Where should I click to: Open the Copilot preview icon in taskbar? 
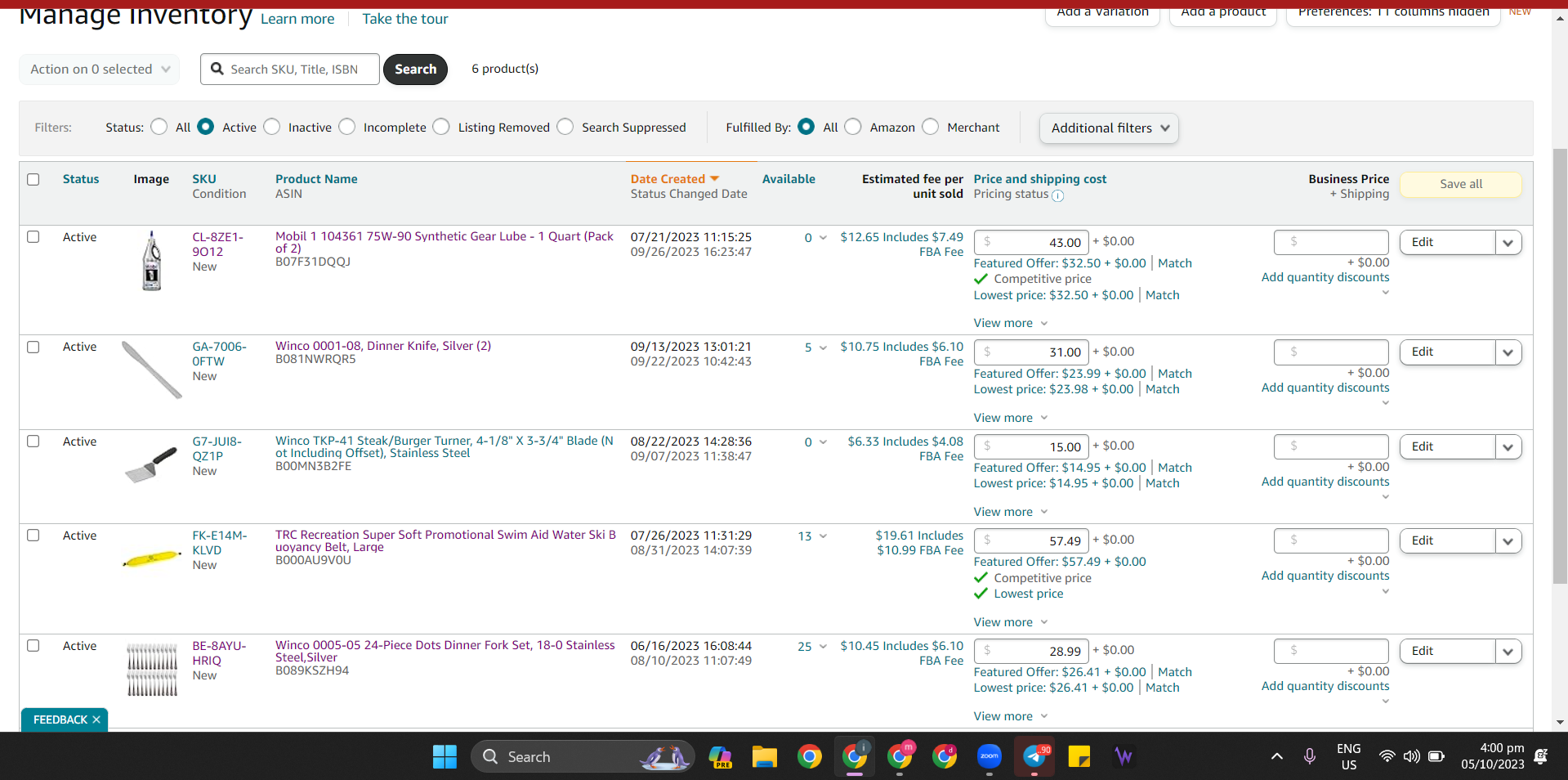(720, 756)
